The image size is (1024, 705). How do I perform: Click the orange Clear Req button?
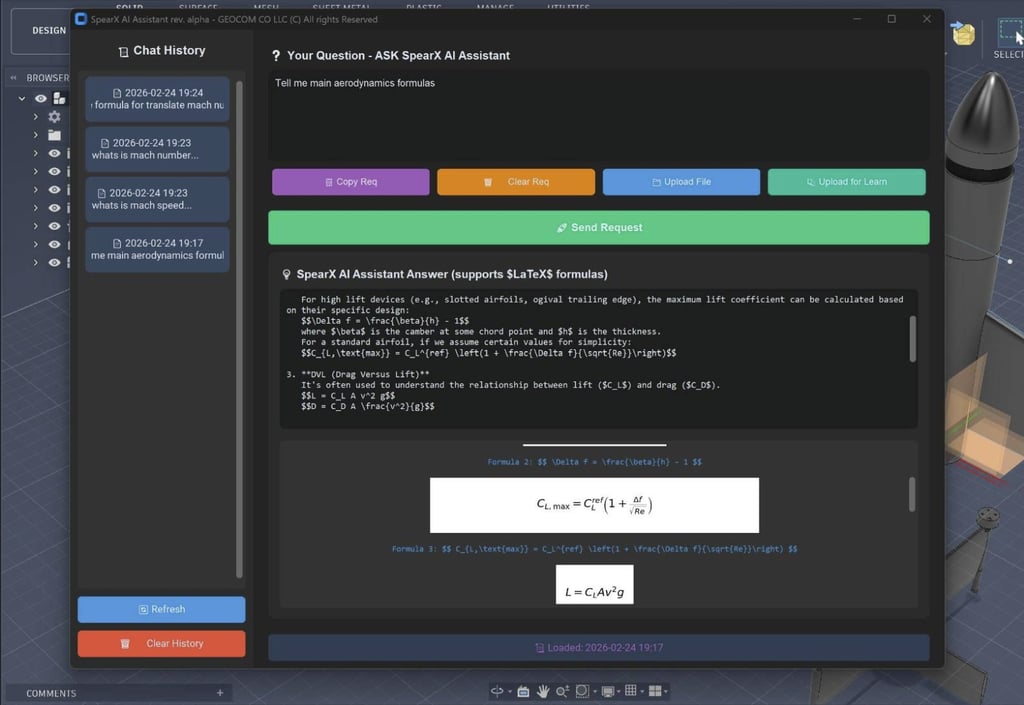[516, 182]
